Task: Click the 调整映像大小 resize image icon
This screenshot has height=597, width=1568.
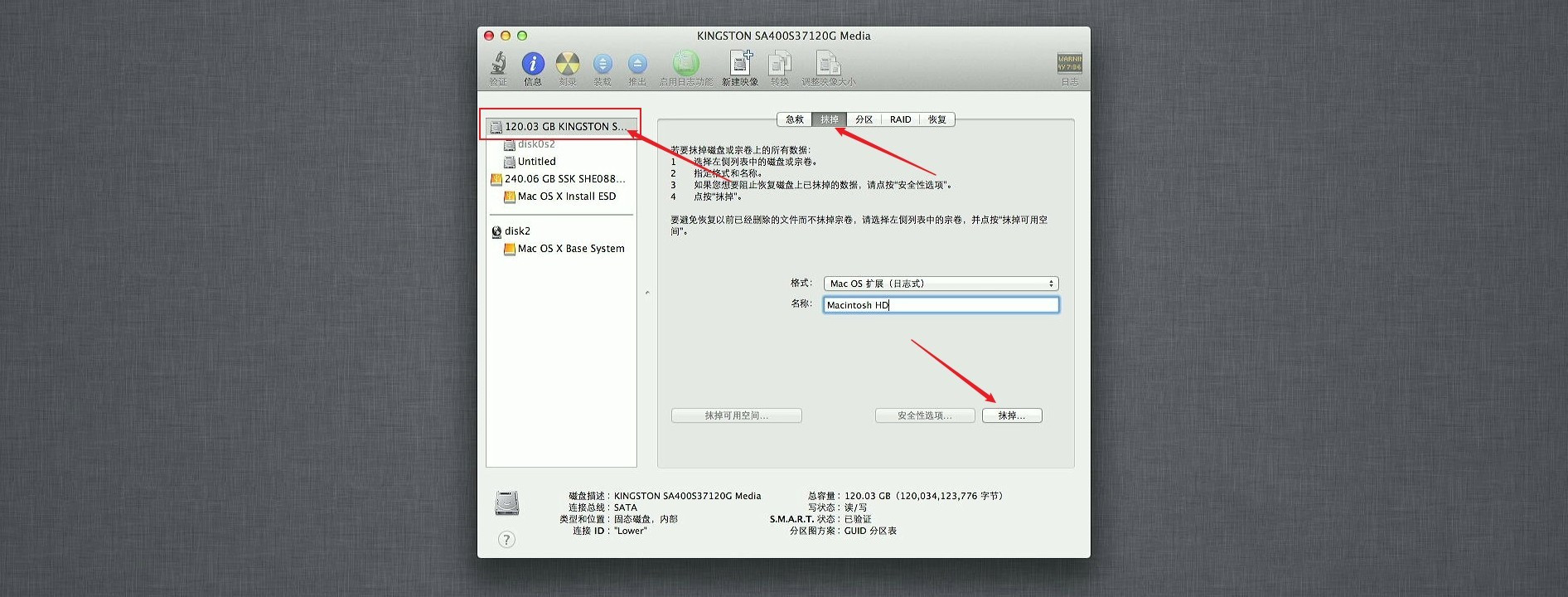Action: coord(828,64)
